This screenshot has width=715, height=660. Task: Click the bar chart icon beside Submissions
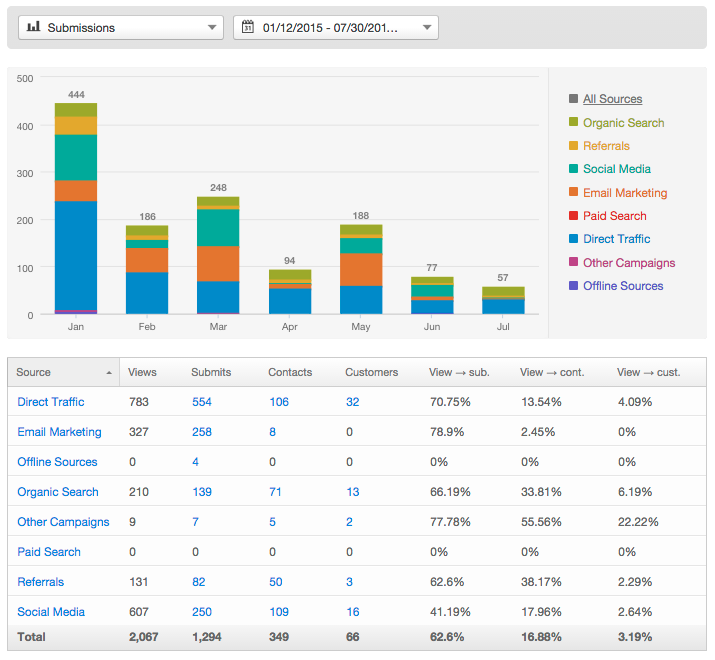click(x=33, y=28)
